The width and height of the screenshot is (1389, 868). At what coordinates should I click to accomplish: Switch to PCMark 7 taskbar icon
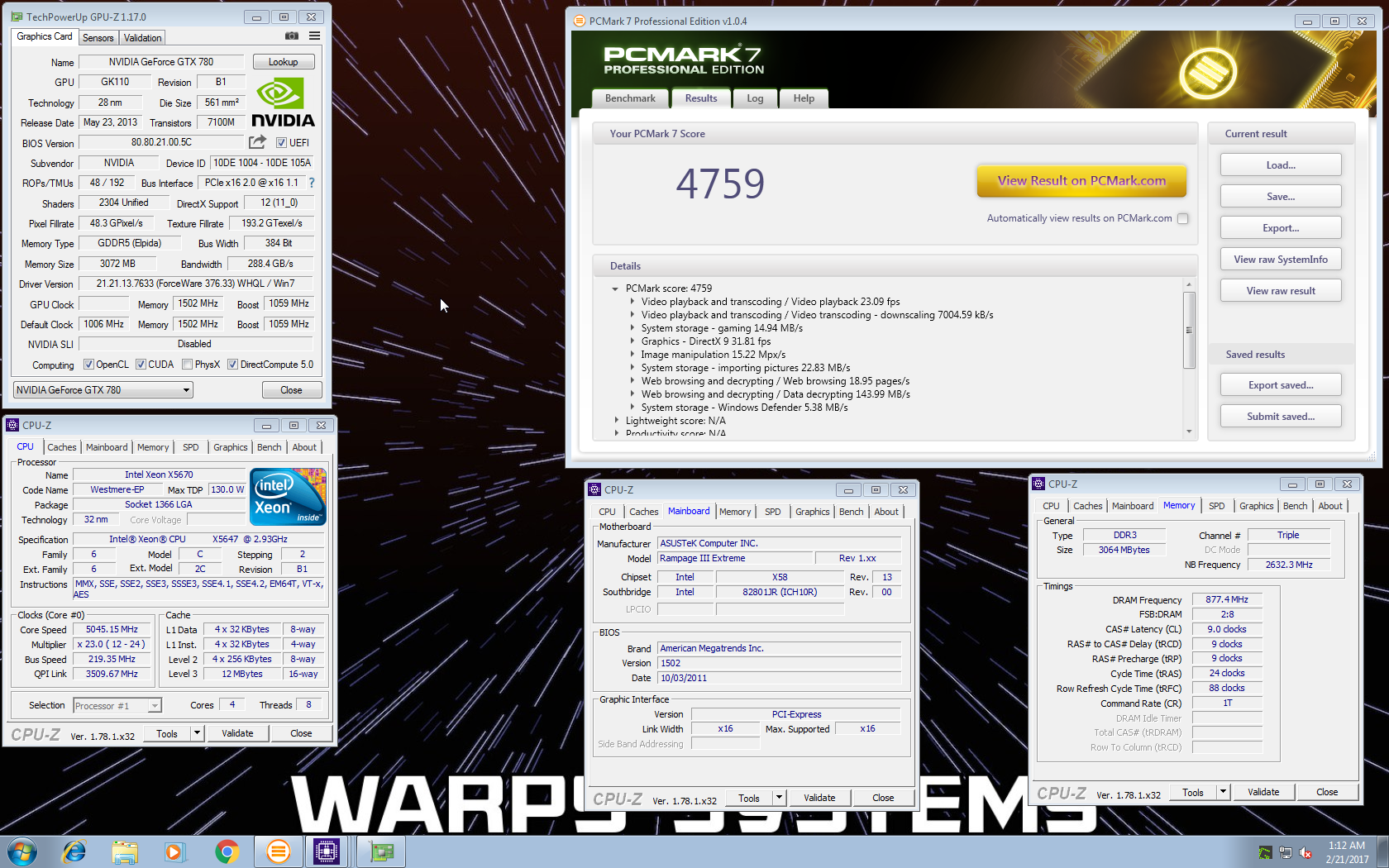[x=279, y=851]
